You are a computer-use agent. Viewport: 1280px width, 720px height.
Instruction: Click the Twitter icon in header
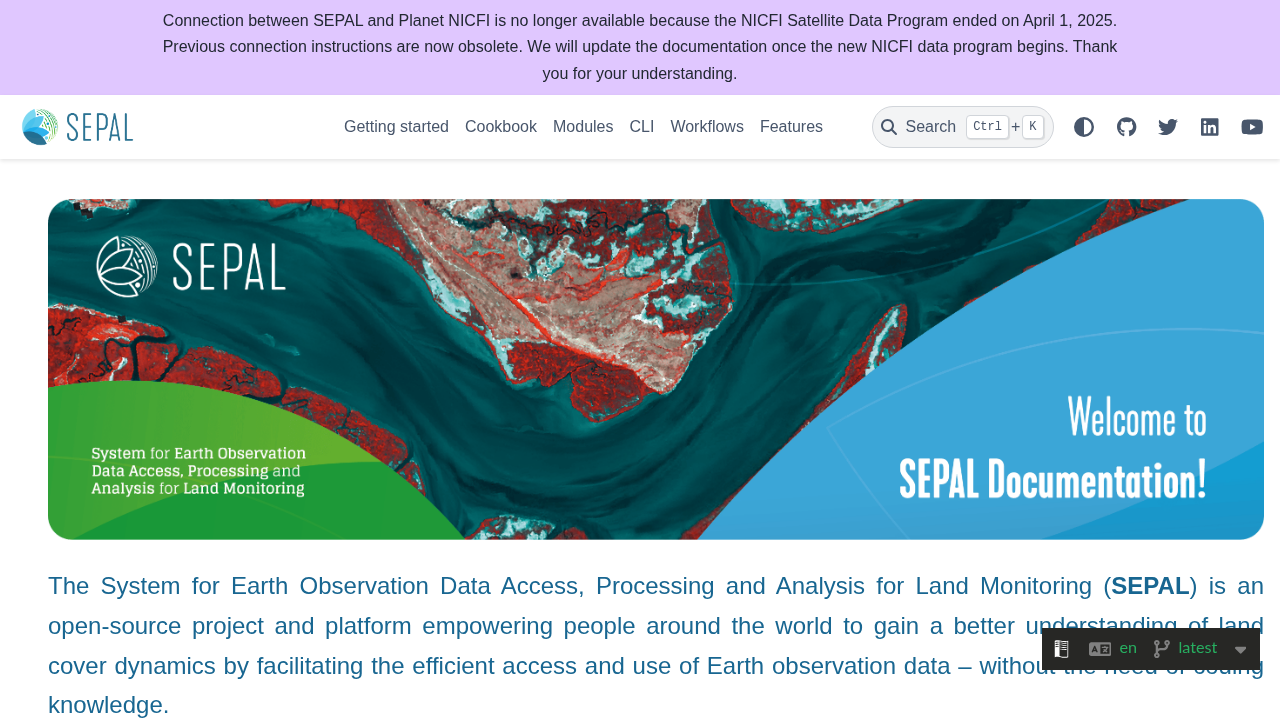click(1168, 127)
